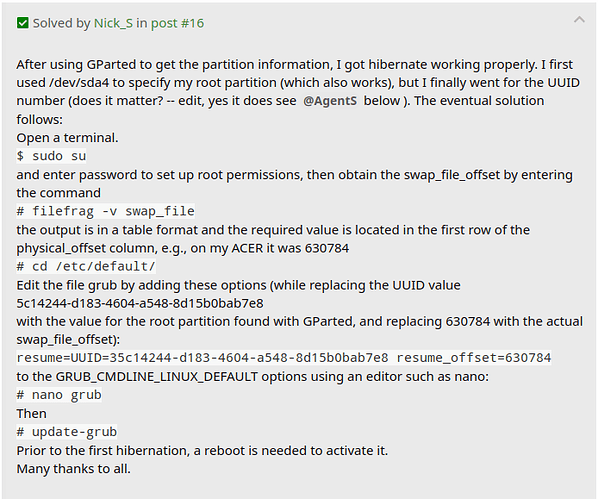Image resolution: width=598 pixels, height=499 pixels.
Task: Click the word GParted in the first sentence
Action: [111, 64]
